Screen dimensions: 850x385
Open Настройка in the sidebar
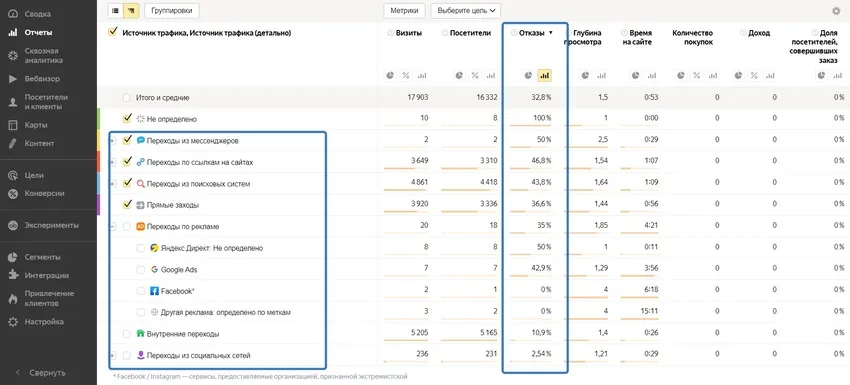pyautogui.click(x=36, y=322)
